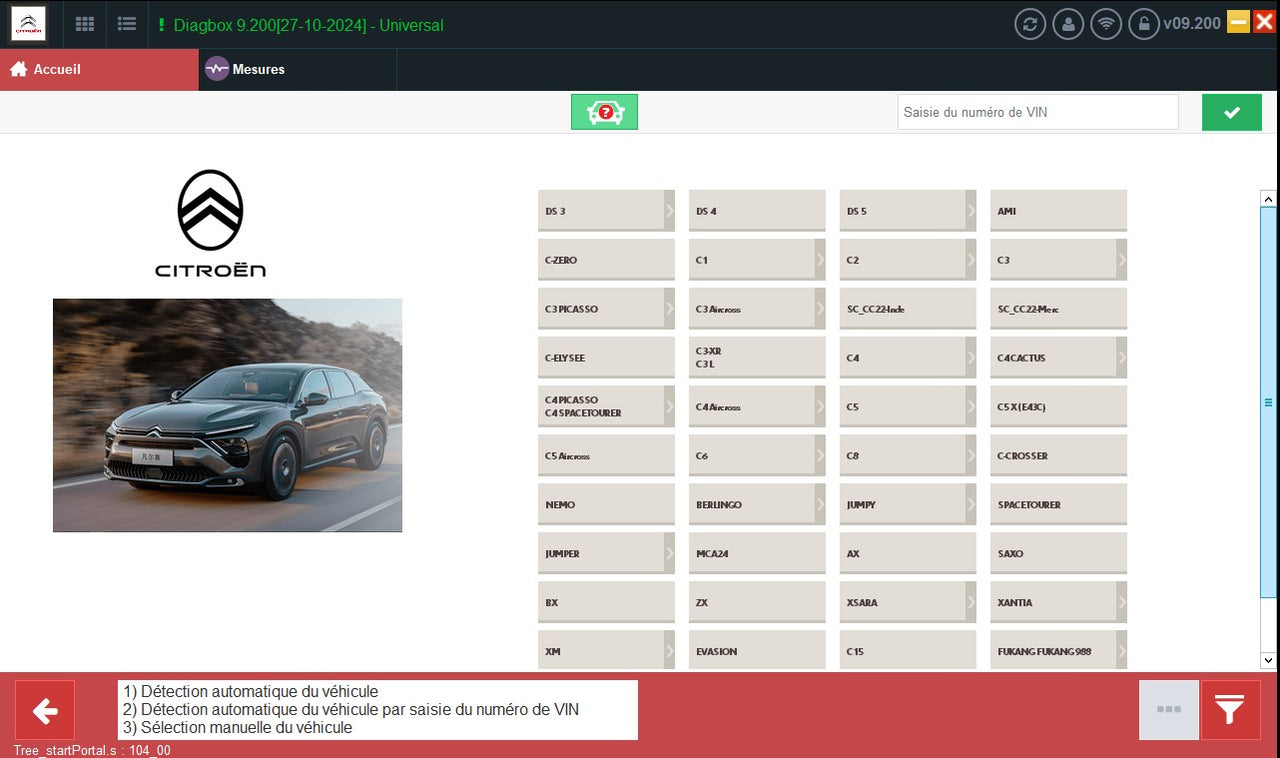Type in the VIN number entry field
This screenshot has width=1280, height=758.
click(x=1037, y=112)
